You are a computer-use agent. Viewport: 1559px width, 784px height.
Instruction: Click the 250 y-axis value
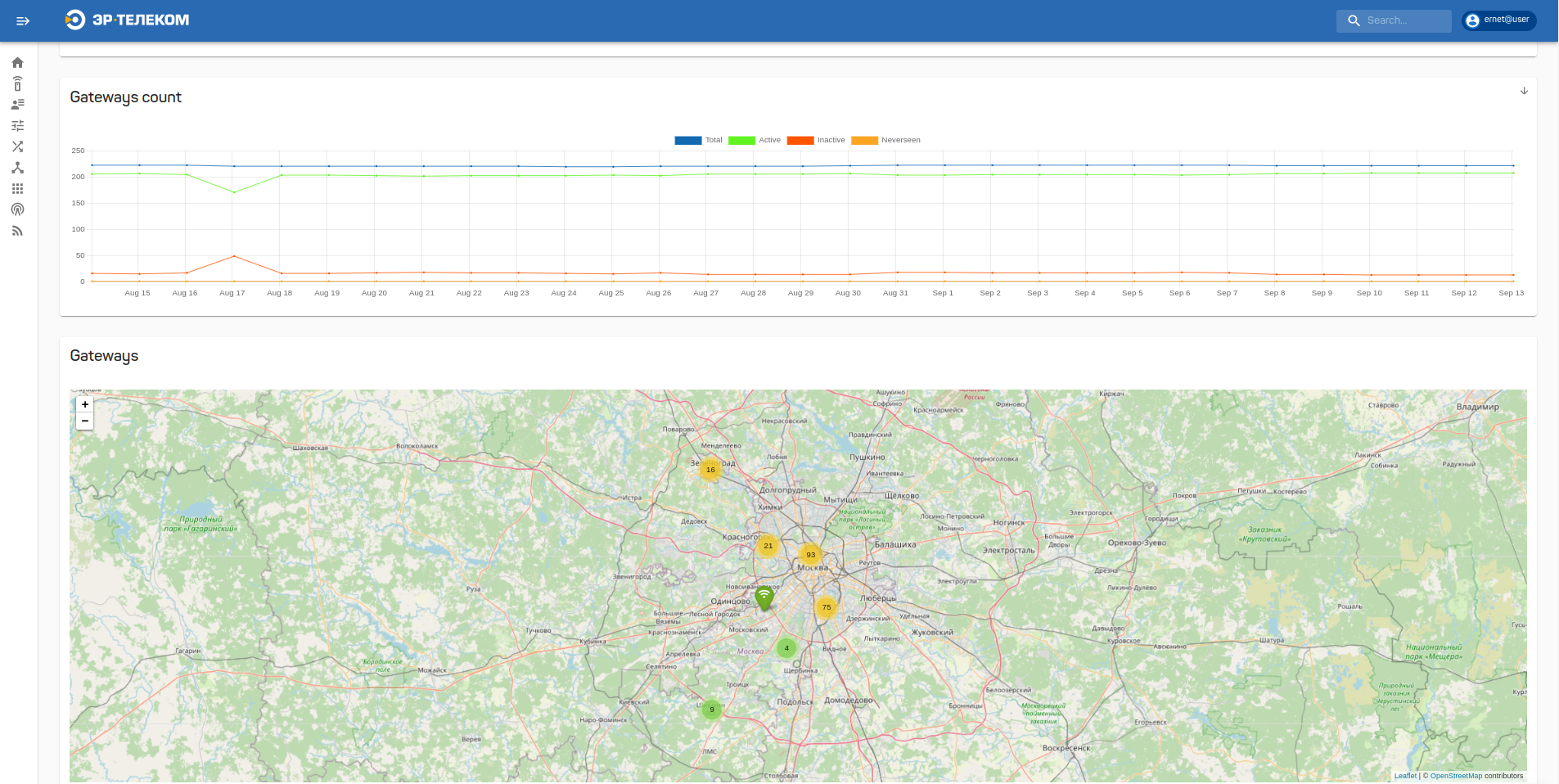pos(78,151)
